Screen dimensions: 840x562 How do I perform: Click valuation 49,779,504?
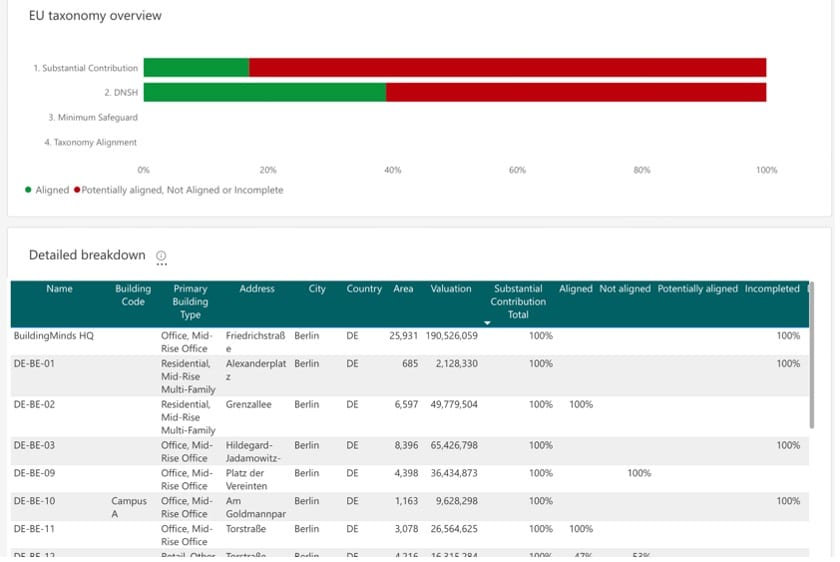coord(454,404)
